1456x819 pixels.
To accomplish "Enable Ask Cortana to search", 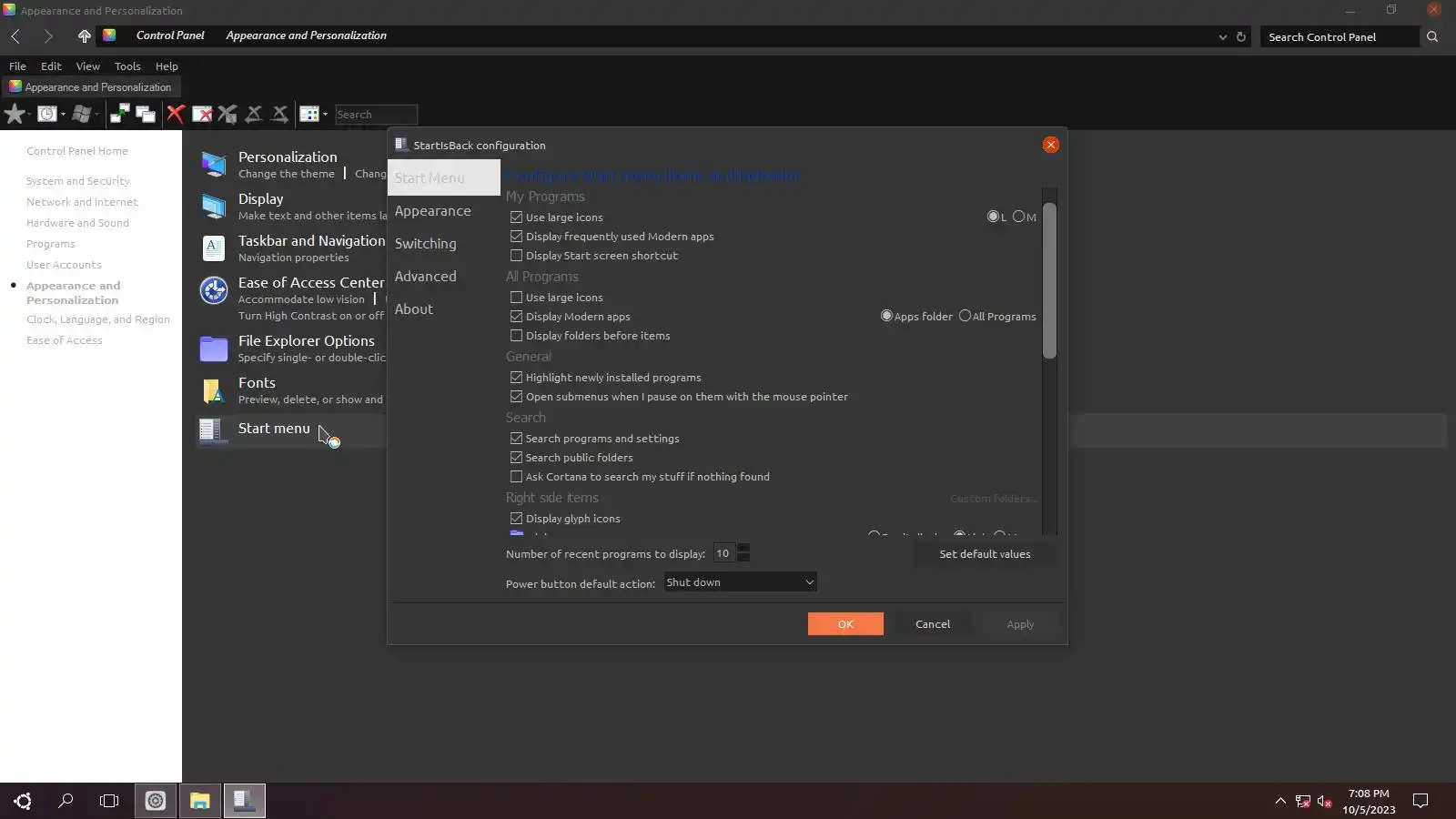I will coord(516,477).
